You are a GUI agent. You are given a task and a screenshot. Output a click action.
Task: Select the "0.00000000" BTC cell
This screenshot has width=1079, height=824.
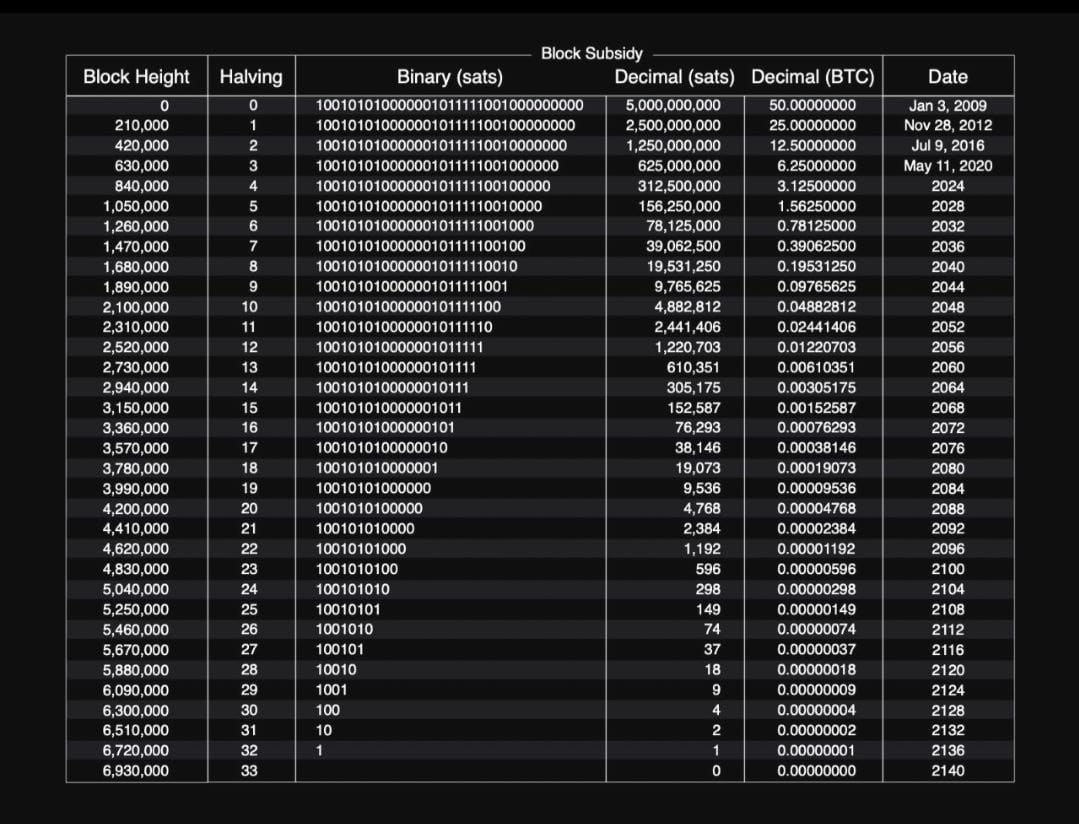817,770
